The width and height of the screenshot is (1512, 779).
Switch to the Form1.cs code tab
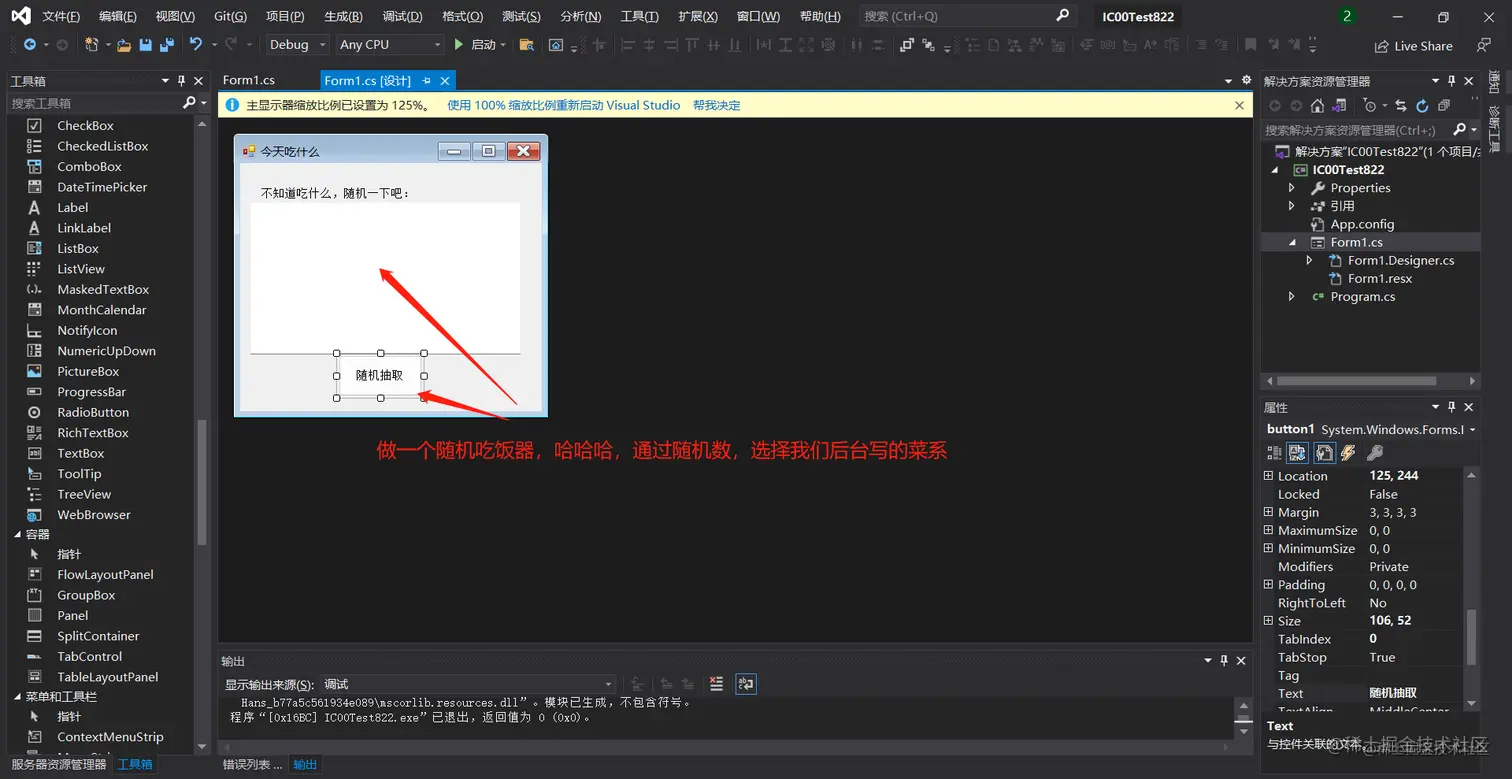tap(249, 80)
